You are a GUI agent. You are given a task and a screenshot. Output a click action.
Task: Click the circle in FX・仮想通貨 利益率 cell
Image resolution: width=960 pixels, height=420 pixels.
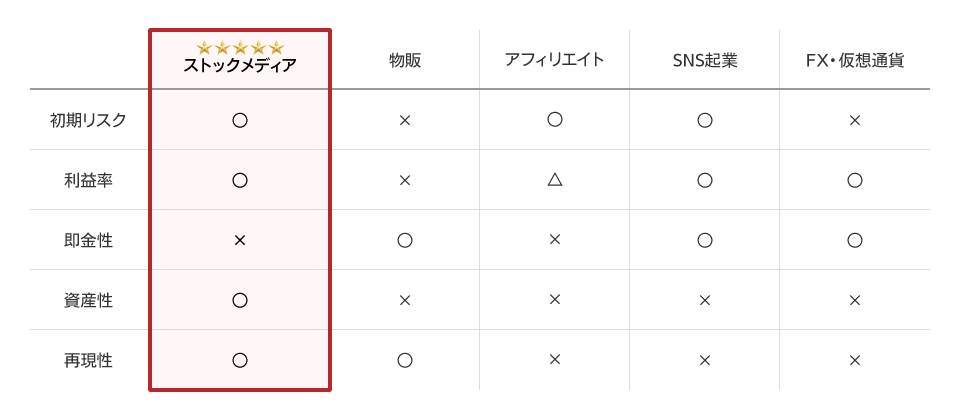coord(855,180)
